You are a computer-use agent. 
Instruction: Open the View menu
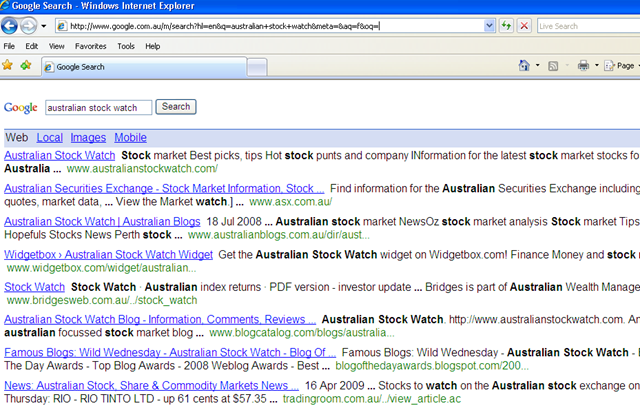pyautogui.click(x=57, y=46)
